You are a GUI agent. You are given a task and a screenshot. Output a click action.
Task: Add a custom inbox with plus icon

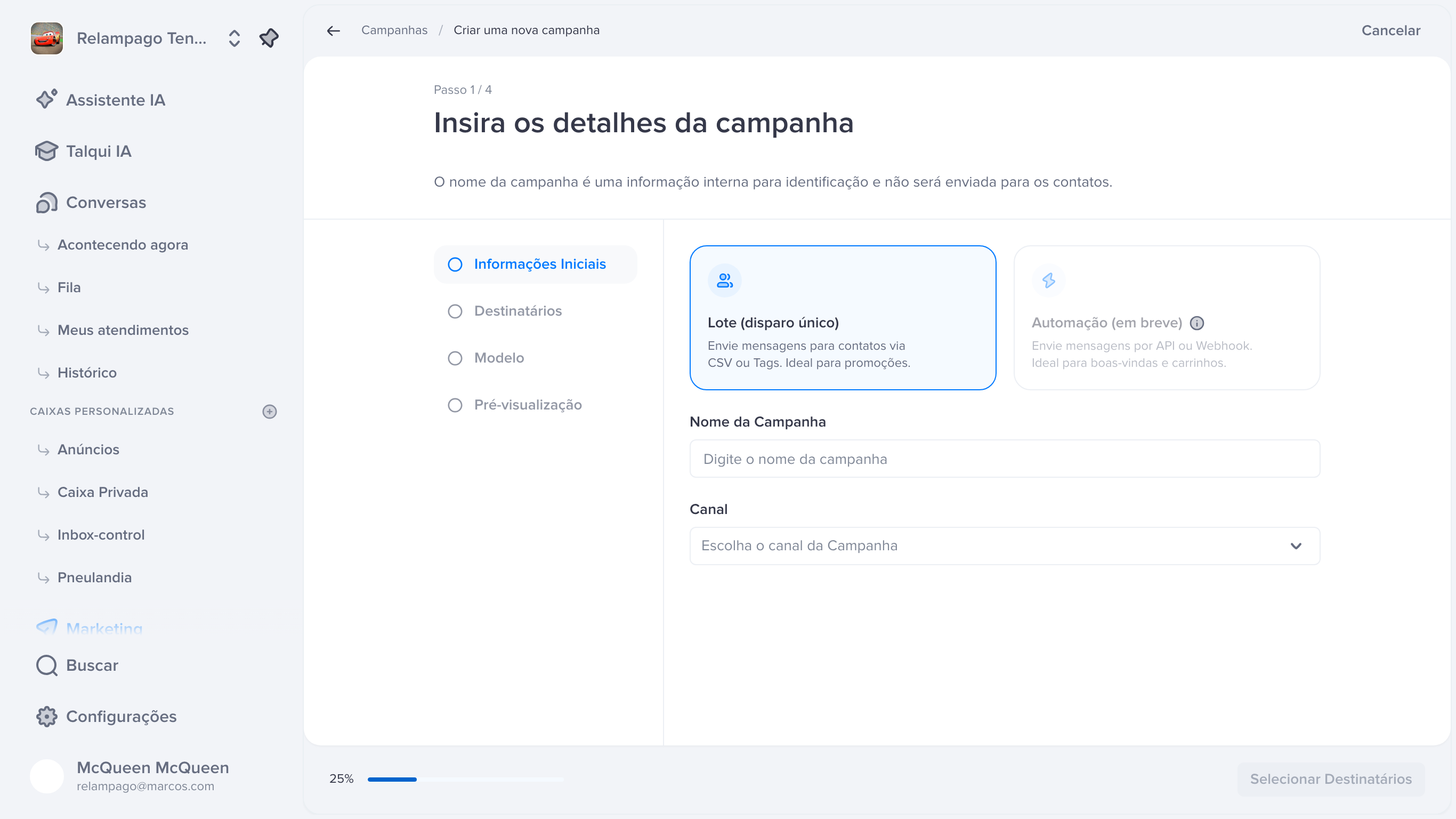click(270, 411)
